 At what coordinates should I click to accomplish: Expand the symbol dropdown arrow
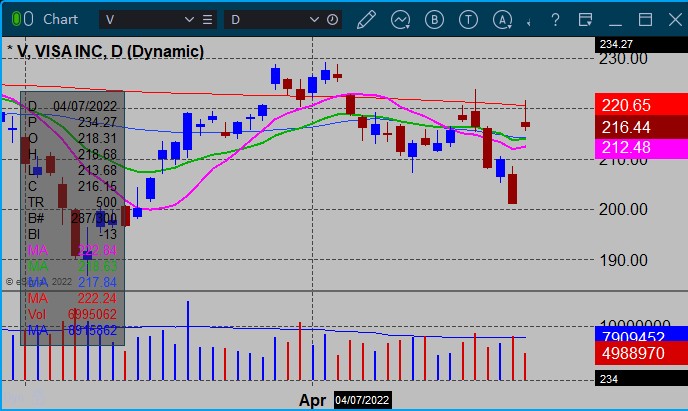[x=189, y=20]
